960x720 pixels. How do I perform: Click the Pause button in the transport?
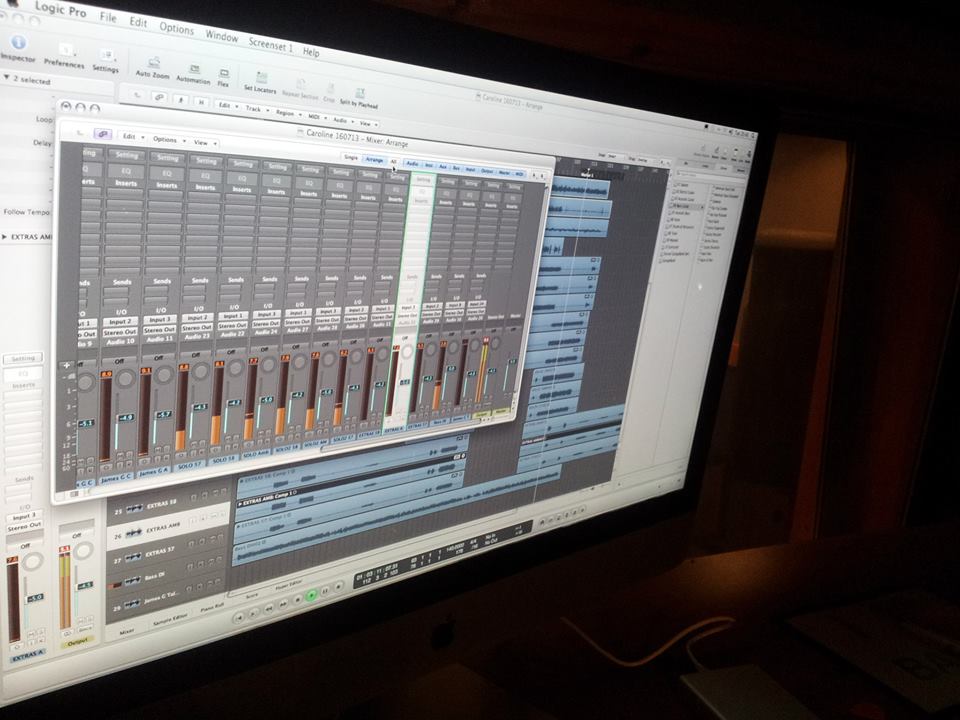click(325, 590)
